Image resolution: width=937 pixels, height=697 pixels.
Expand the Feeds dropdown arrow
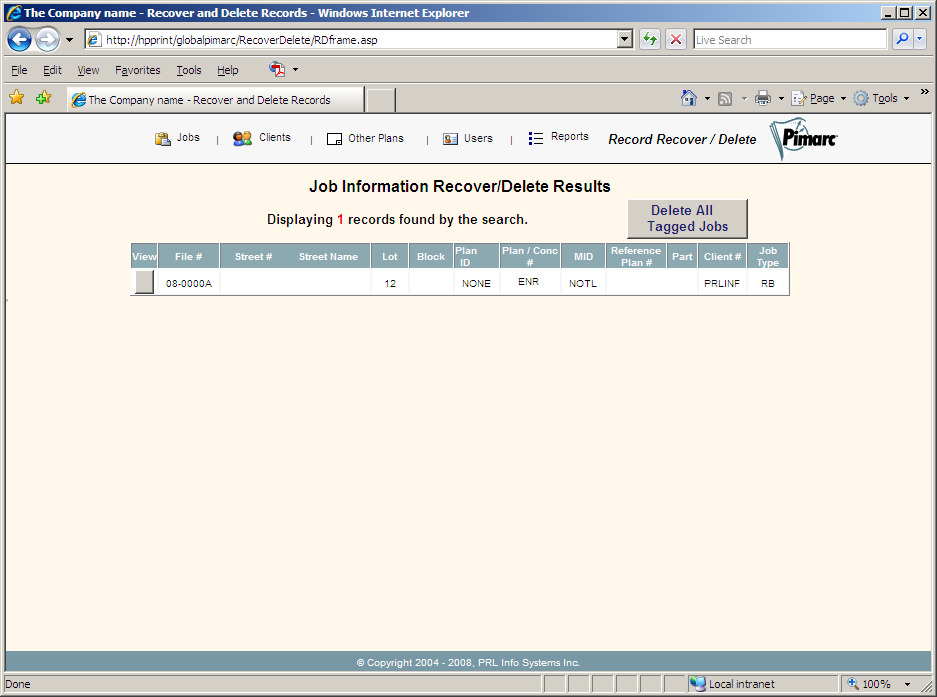pos(744,98)
